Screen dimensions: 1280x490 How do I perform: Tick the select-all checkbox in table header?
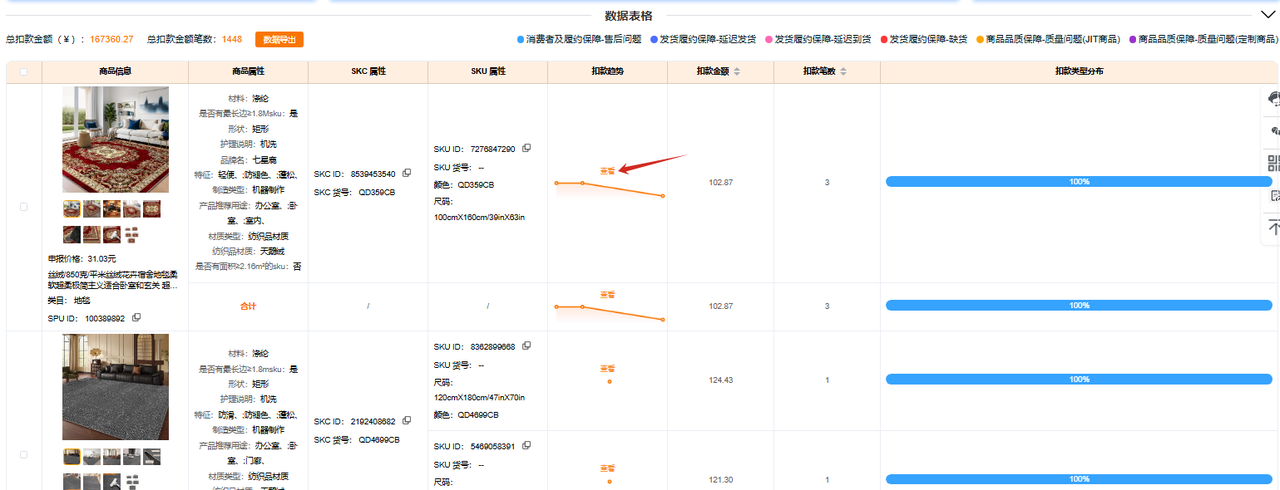(24, 72)
